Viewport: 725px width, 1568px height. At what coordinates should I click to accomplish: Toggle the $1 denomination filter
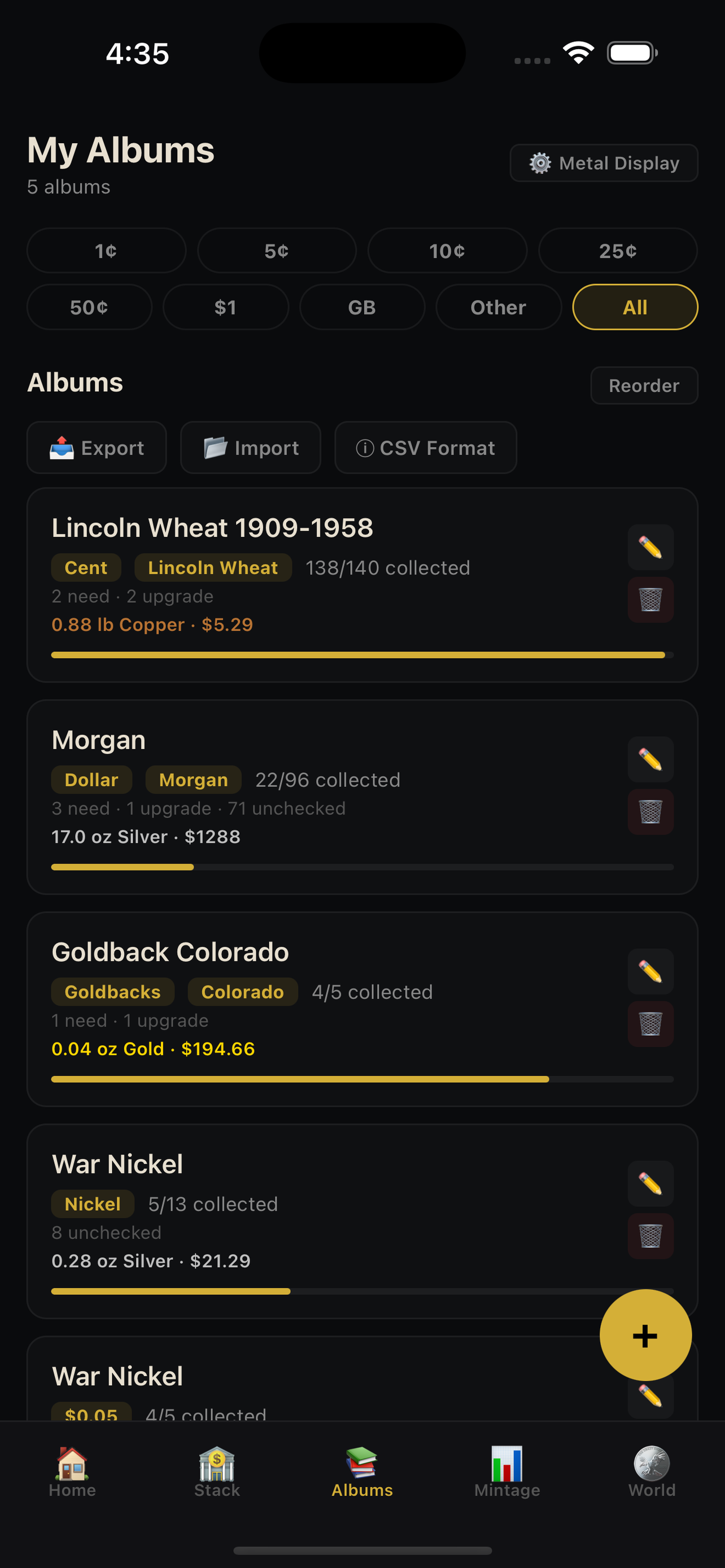[225, 308]
